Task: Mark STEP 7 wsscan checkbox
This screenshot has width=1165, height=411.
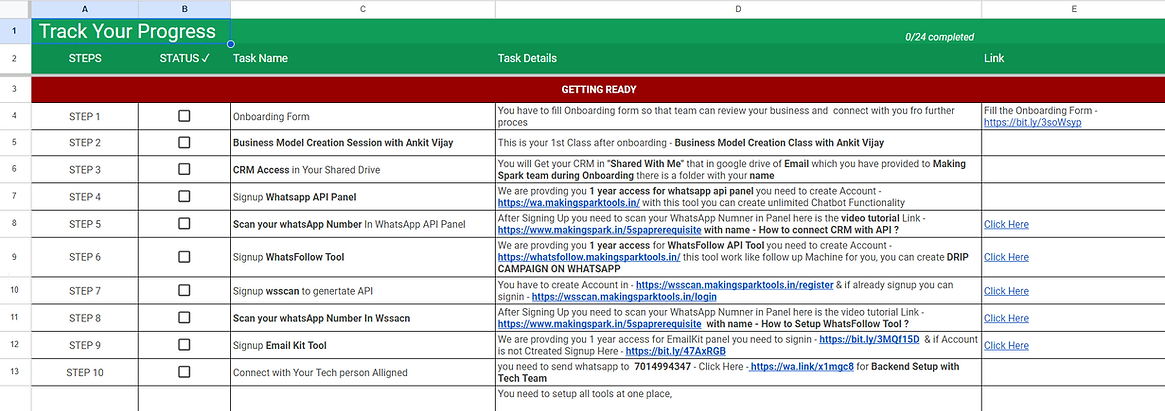Action: pyautogui.click(x=184, y=290)
